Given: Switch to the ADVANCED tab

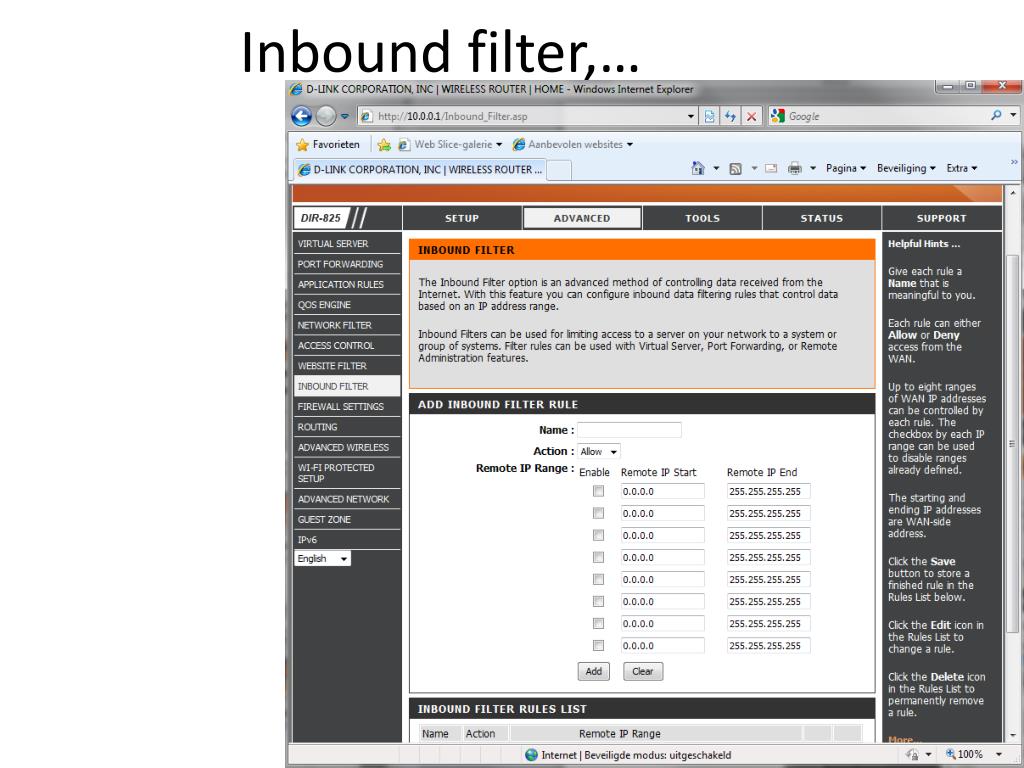Looking at the screenshot, I should tap(582, 218).
